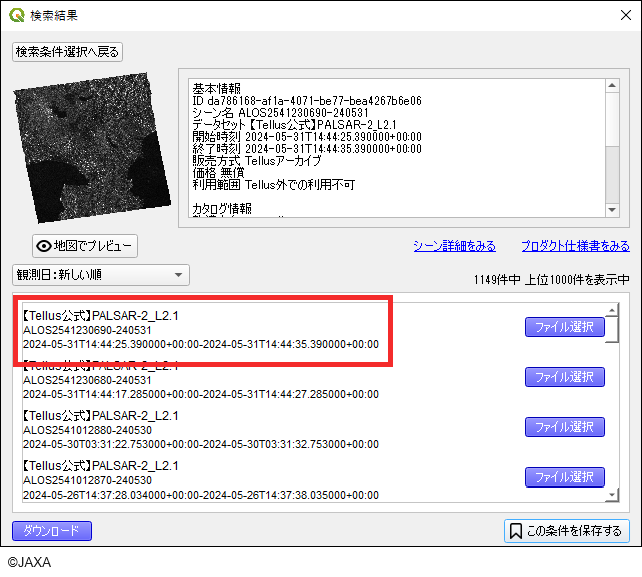Click down arrow of info panel scrollbar

click(x=612, y=210)
